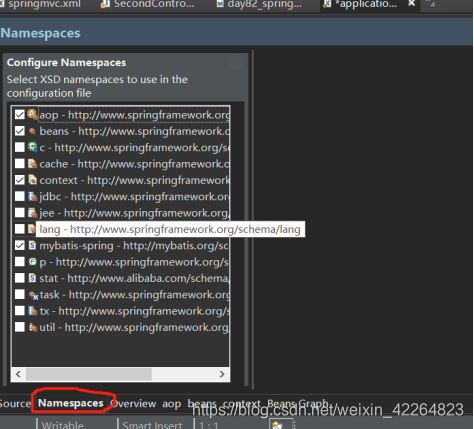The height and width of the screenshot is (429, 474).
Task: Select the stat alibaba schema row text
Action: pos(134,278)
